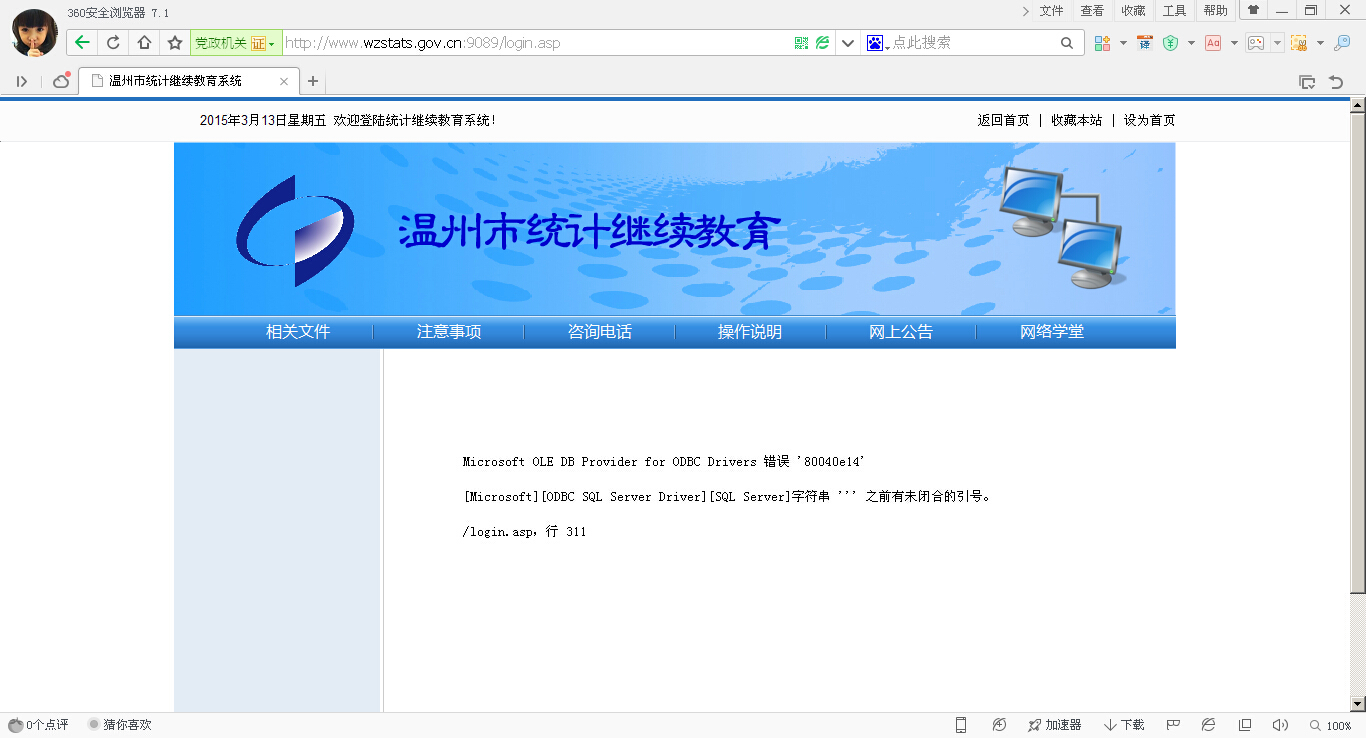Open the browser home page icon
This screenshot has height=738, width=1366.
pos(144,43)
